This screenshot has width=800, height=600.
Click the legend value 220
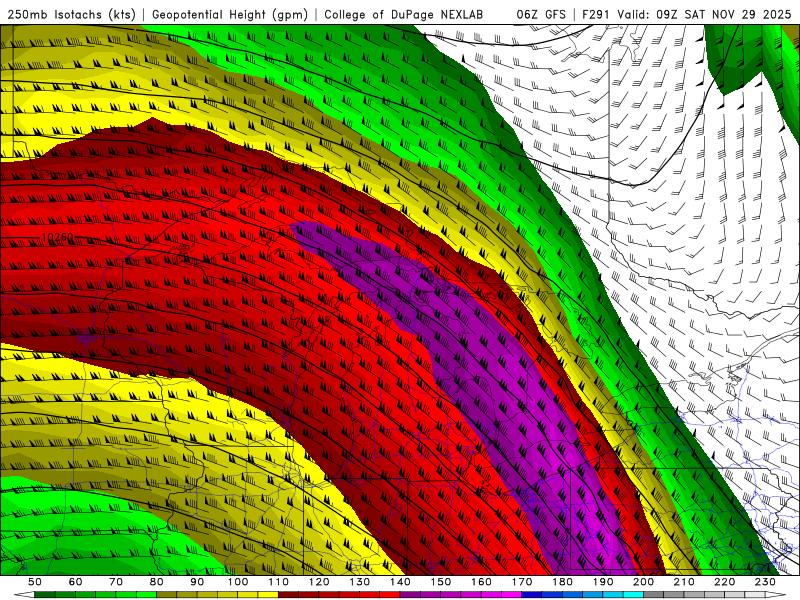click(x=724, y=582)
